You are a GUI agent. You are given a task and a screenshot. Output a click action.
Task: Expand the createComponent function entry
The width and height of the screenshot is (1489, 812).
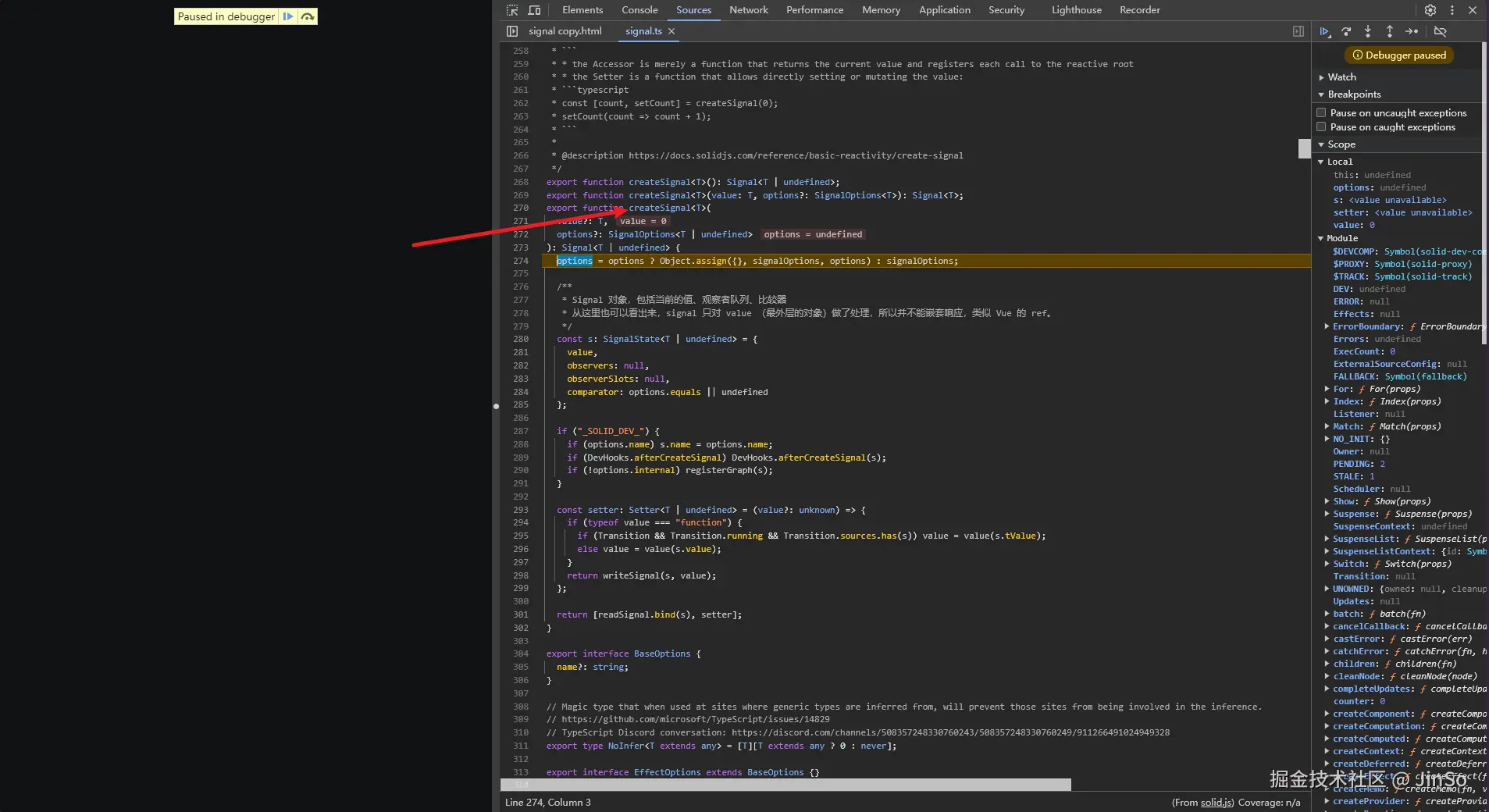click(x=1327, y=714)
